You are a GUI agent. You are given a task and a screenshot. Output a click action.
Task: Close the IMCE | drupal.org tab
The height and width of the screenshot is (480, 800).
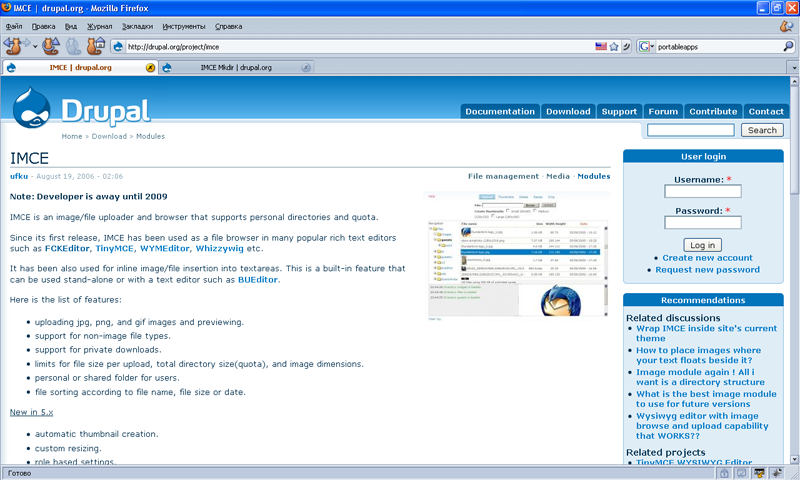[150, 67]
